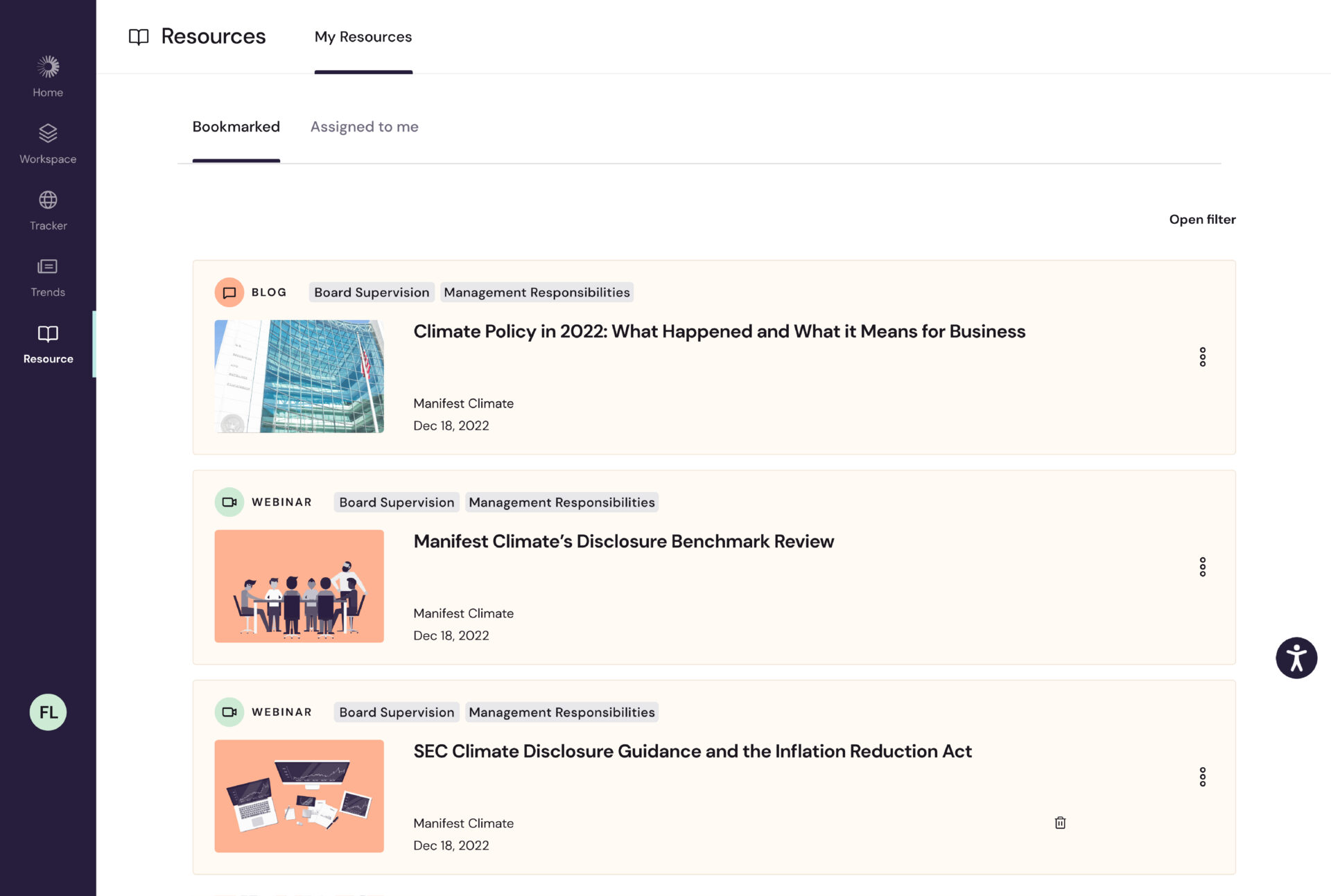Open the accessibility widget

1296,658
